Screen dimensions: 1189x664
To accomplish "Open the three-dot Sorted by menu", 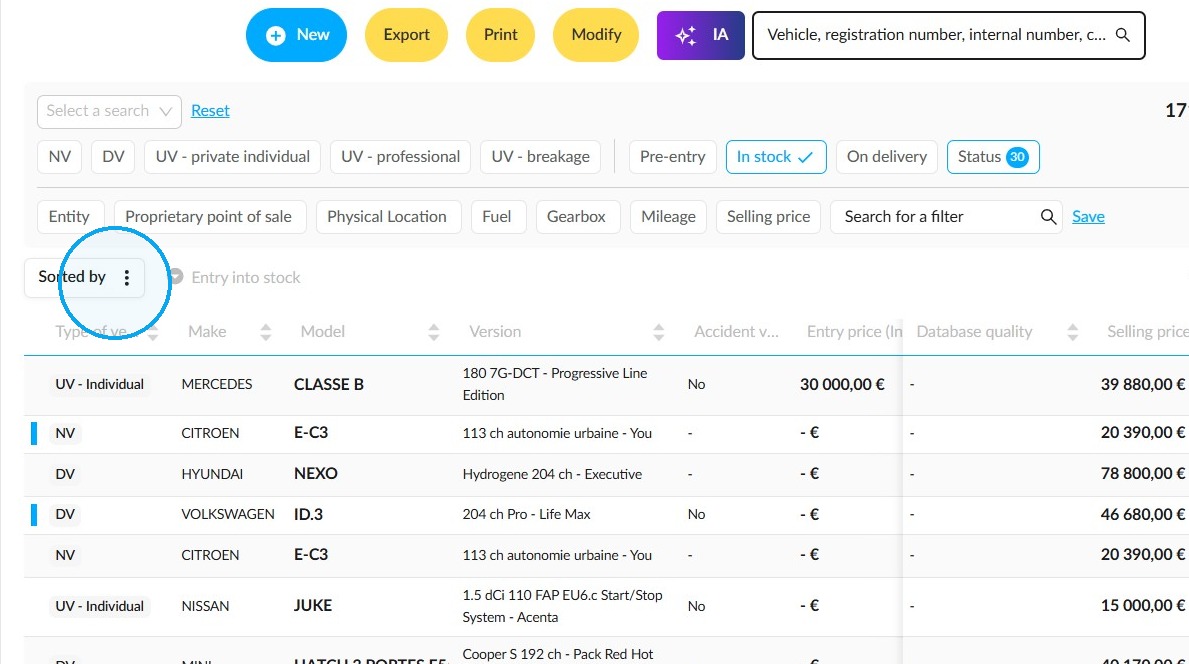I will 127,277.
